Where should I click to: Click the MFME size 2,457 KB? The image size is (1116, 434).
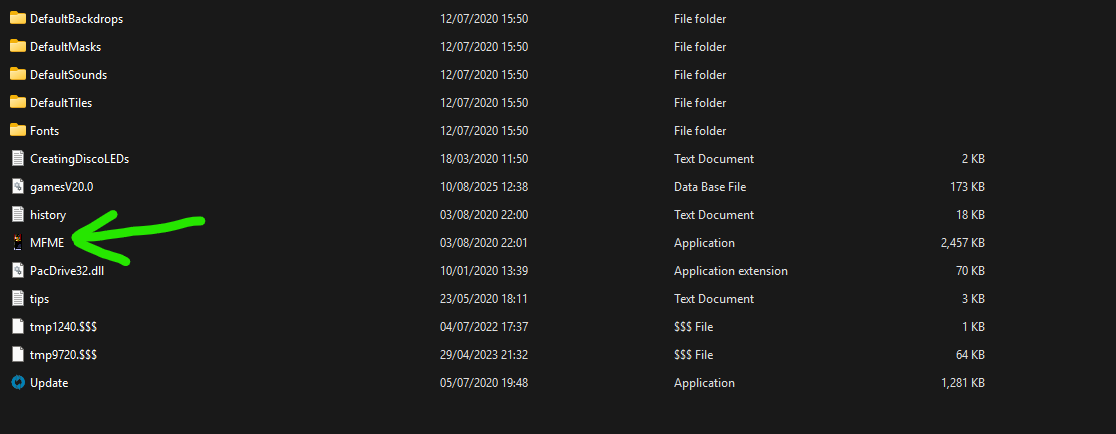click(962, 243)
